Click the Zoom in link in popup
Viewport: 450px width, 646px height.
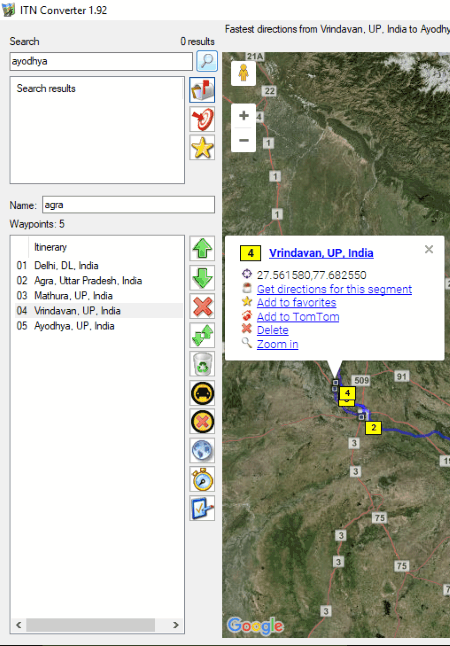pos(277,344)
